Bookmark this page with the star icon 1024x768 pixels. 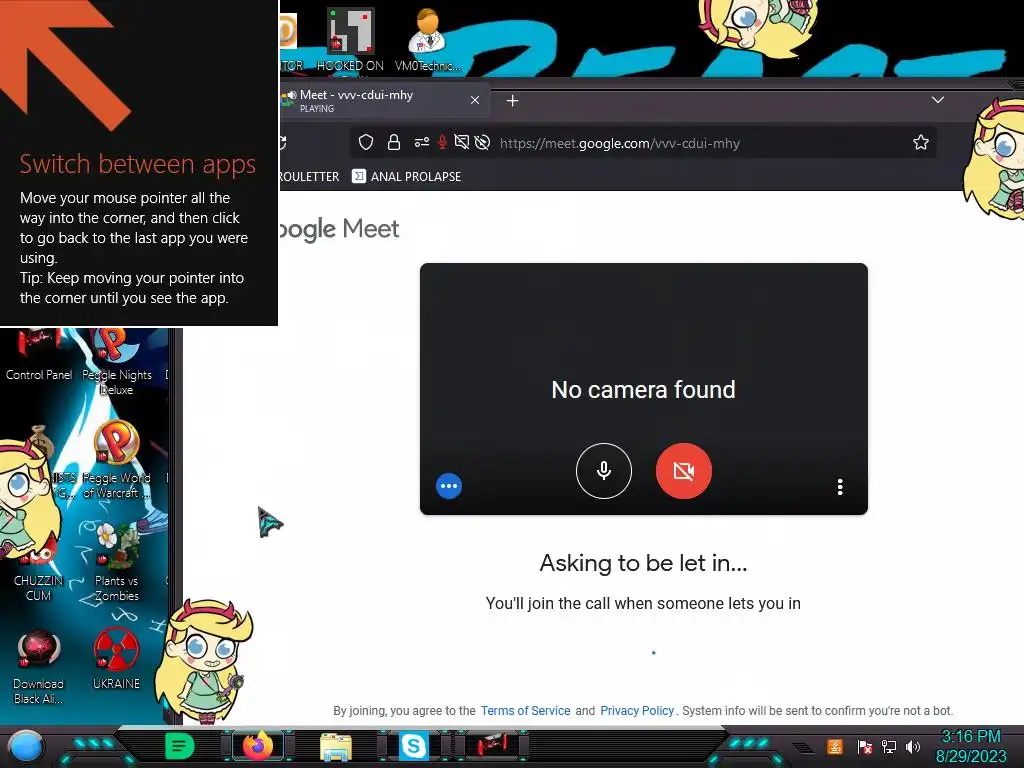[921, 142]
